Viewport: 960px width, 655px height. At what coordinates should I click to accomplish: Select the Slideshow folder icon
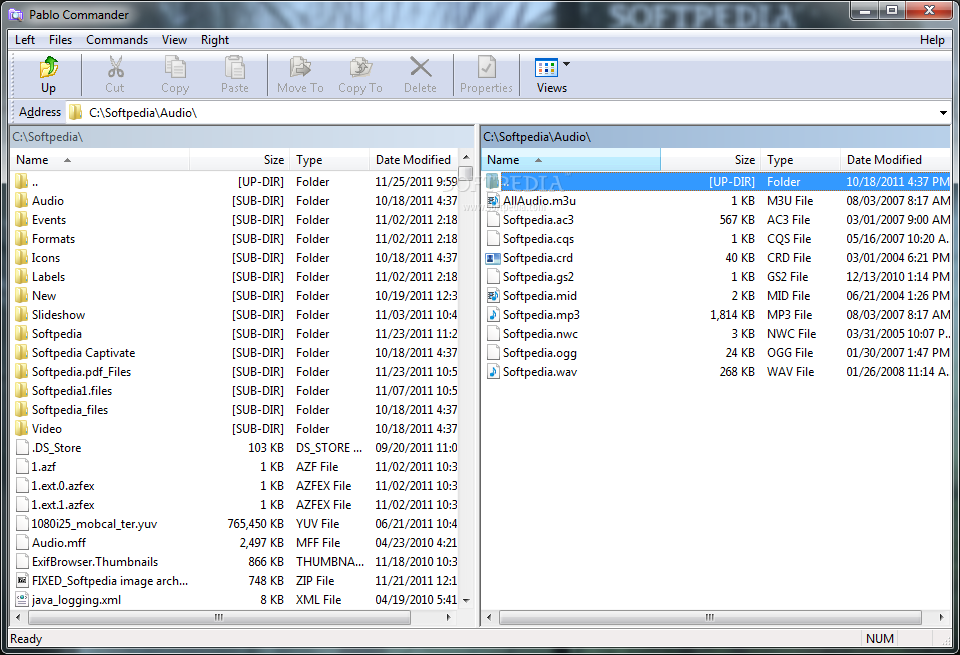(21, 315)
